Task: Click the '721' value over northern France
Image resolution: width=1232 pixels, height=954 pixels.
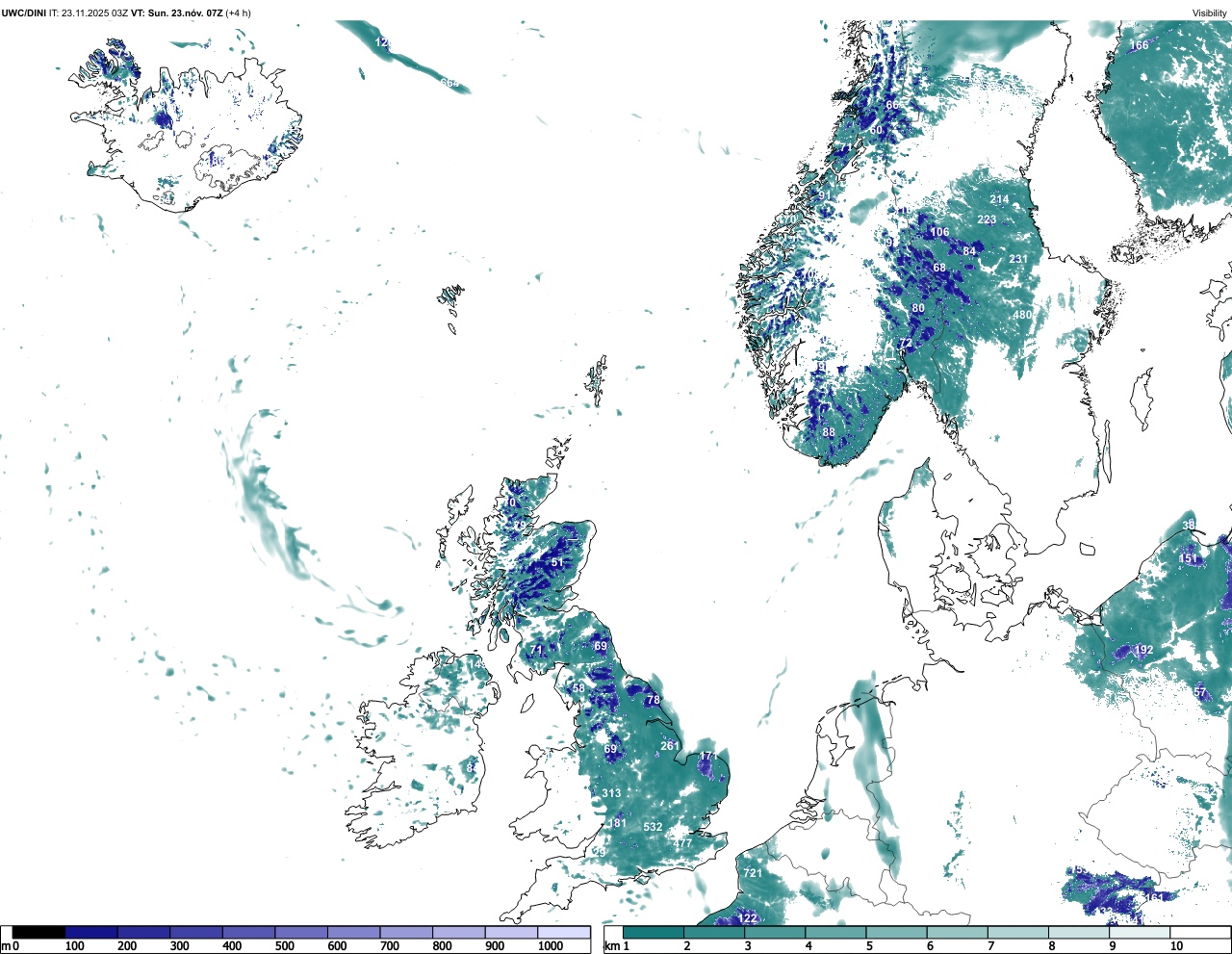Action: point(753,873)
